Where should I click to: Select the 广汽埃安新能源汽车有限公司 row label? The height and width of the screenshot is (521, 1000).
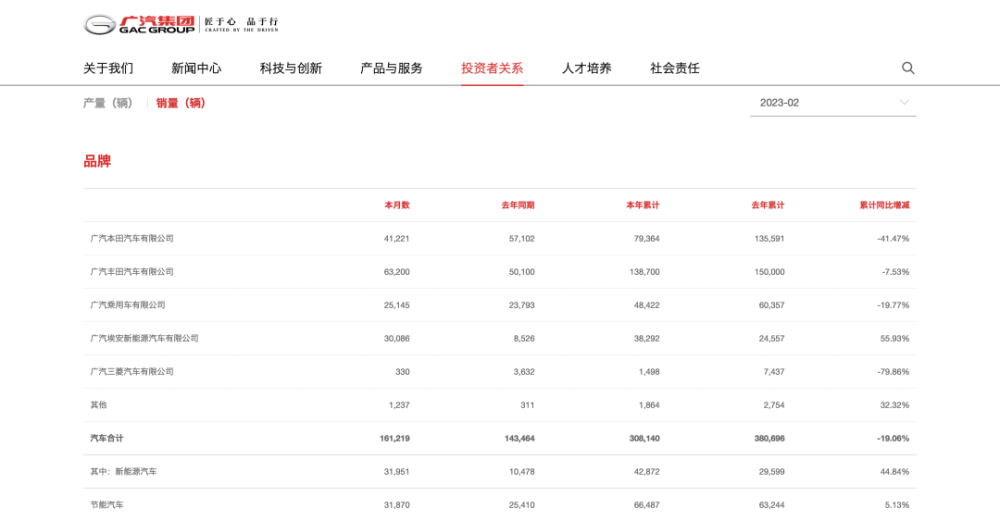click(144, 338)
